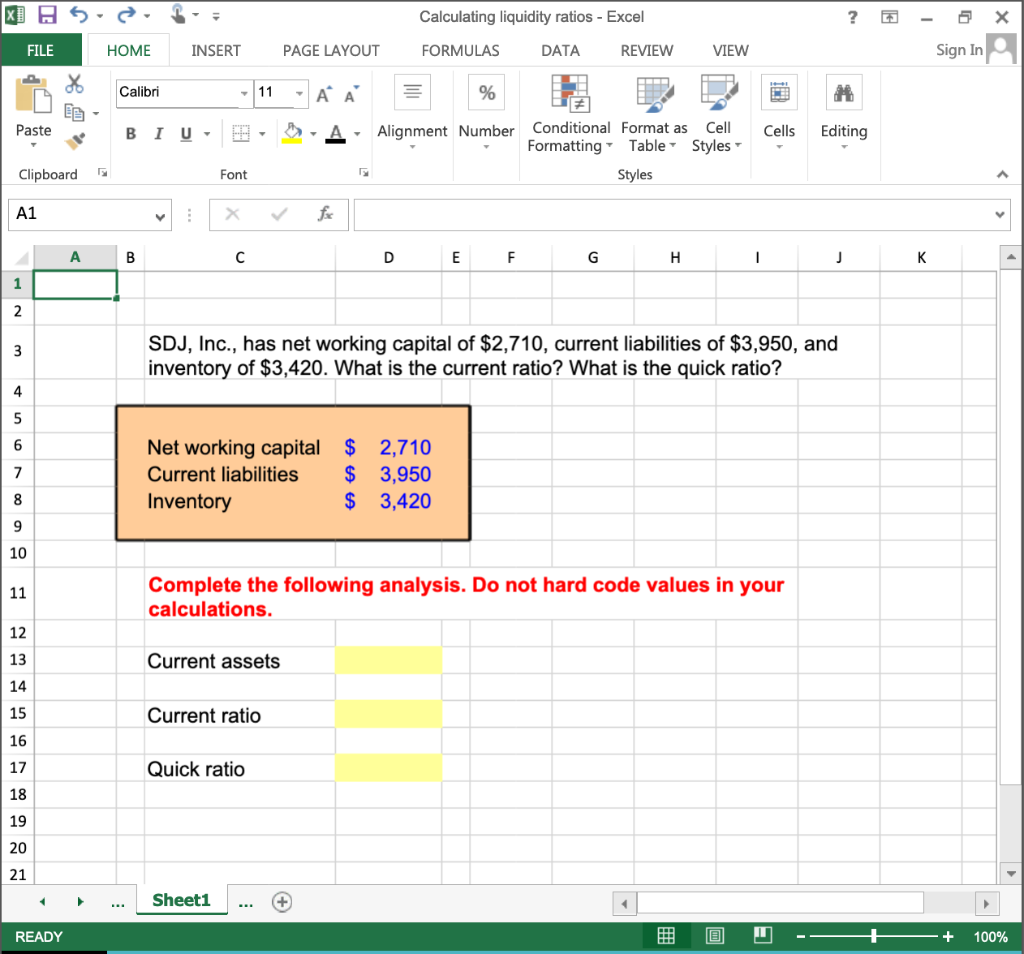1024x954 pixels.
Task: Expand the font size 11 dropdown
Action: (x=299, y=93)
